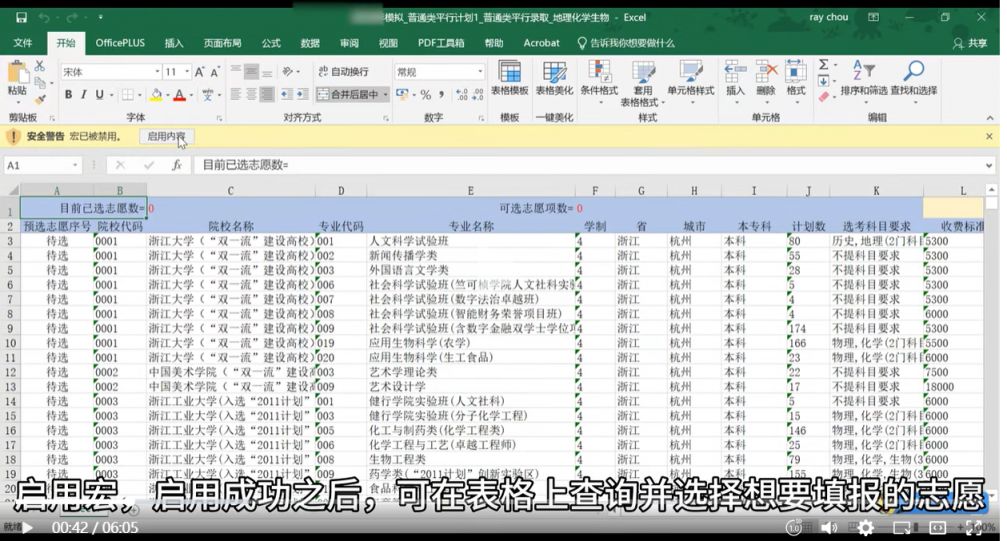1007x541 pixels.
Task: Click the Cut scissors icon
Action: pyautogui.click(x=40, y=66)
